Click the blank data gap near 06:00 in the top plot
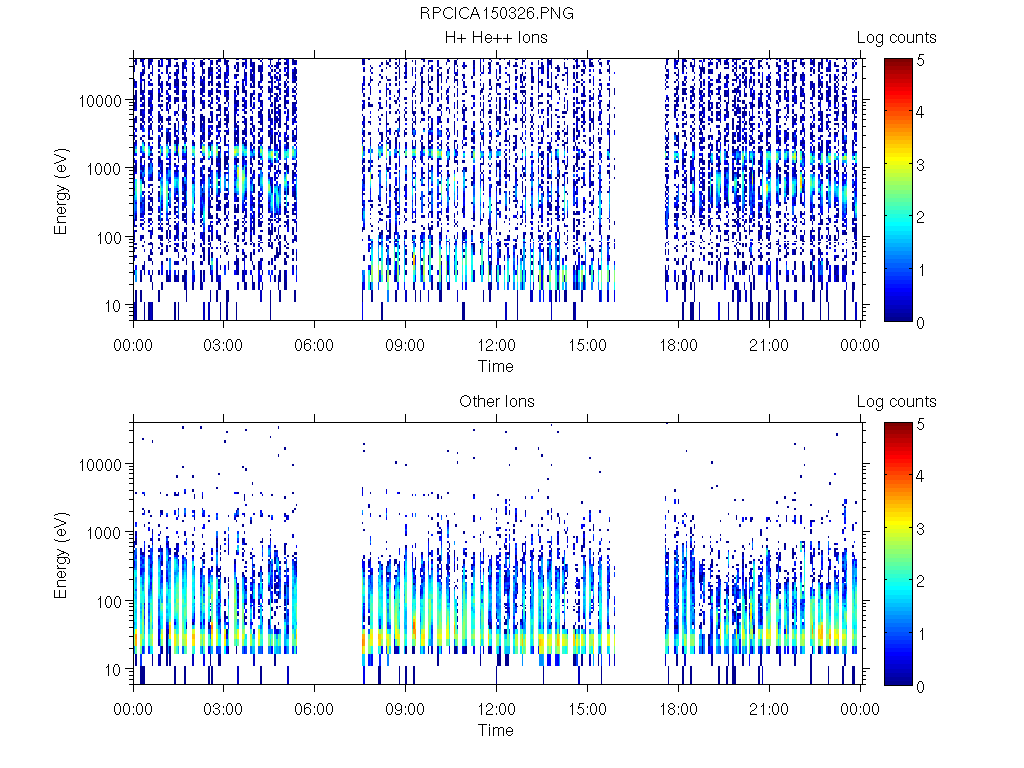 (x=328, y=190)
